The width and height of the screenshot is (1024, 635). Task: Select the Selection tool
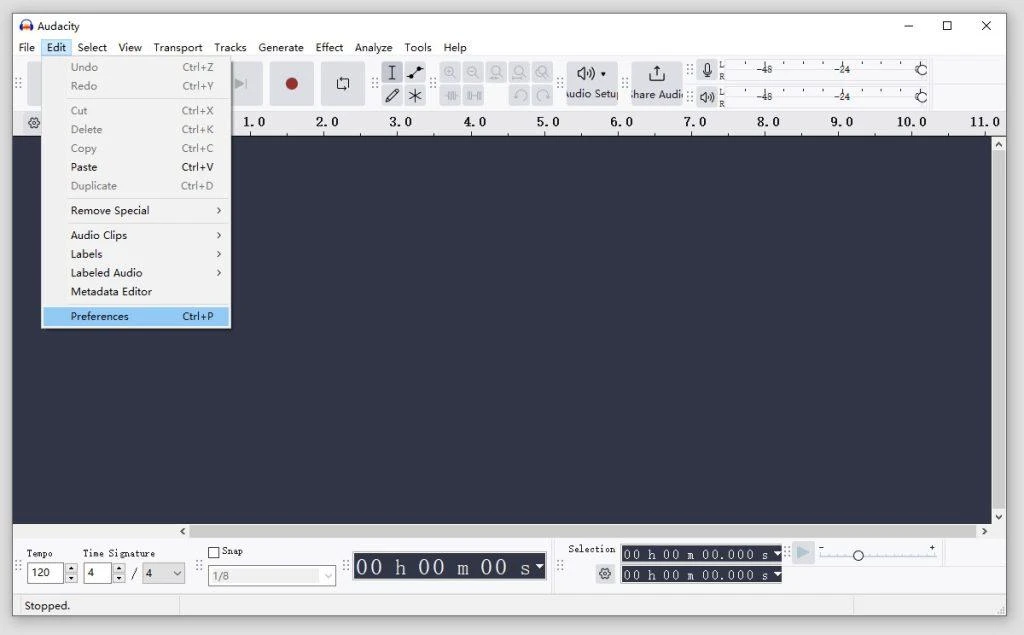tap(391, 72)
